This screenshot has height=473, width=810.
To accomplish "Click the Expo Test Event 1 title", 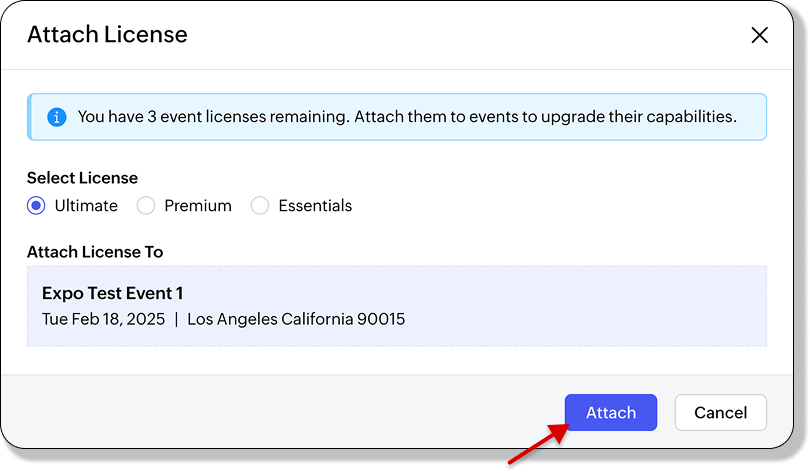I will point(112,294).
